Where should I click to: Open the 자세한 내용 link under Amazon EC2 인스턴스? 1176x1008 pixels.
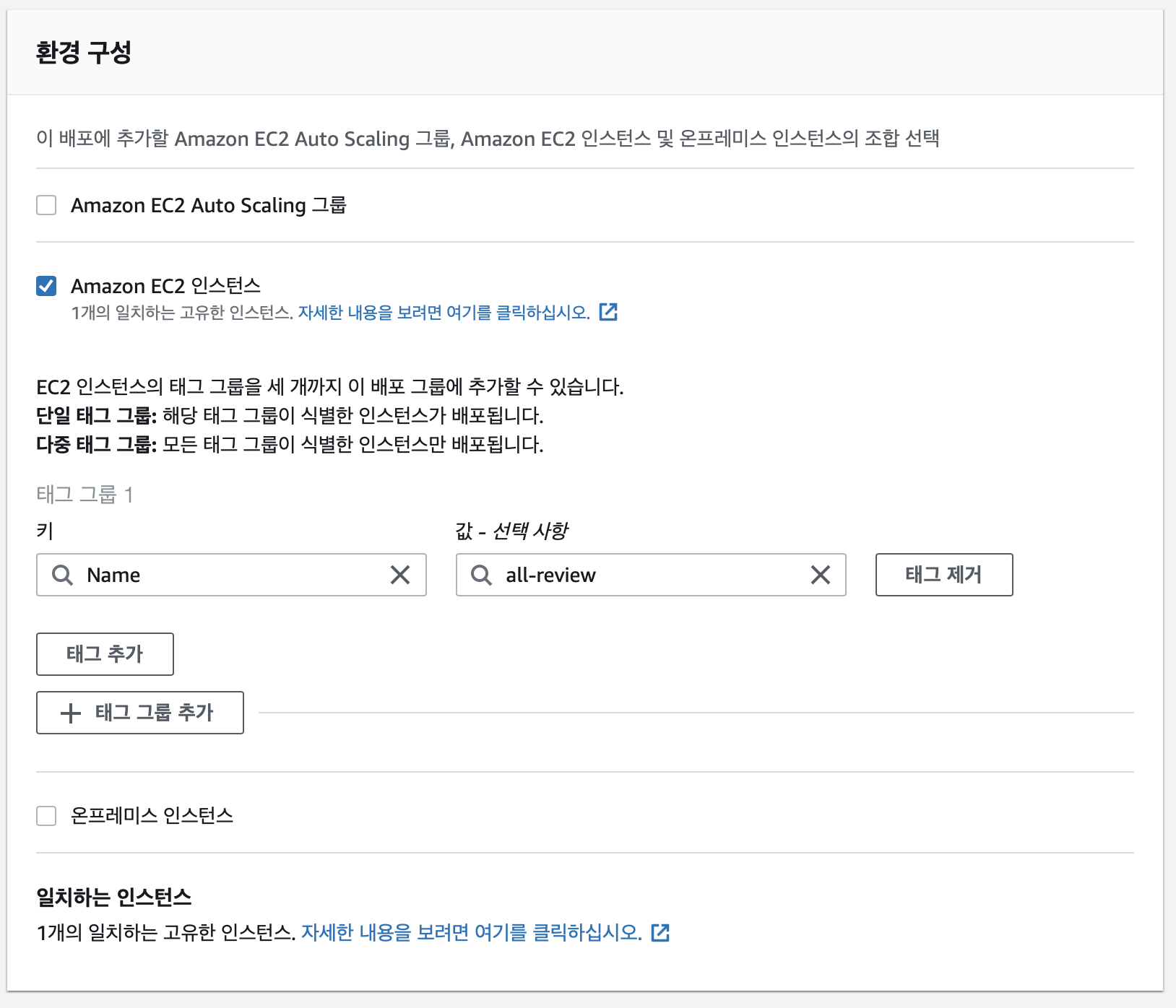444,313
